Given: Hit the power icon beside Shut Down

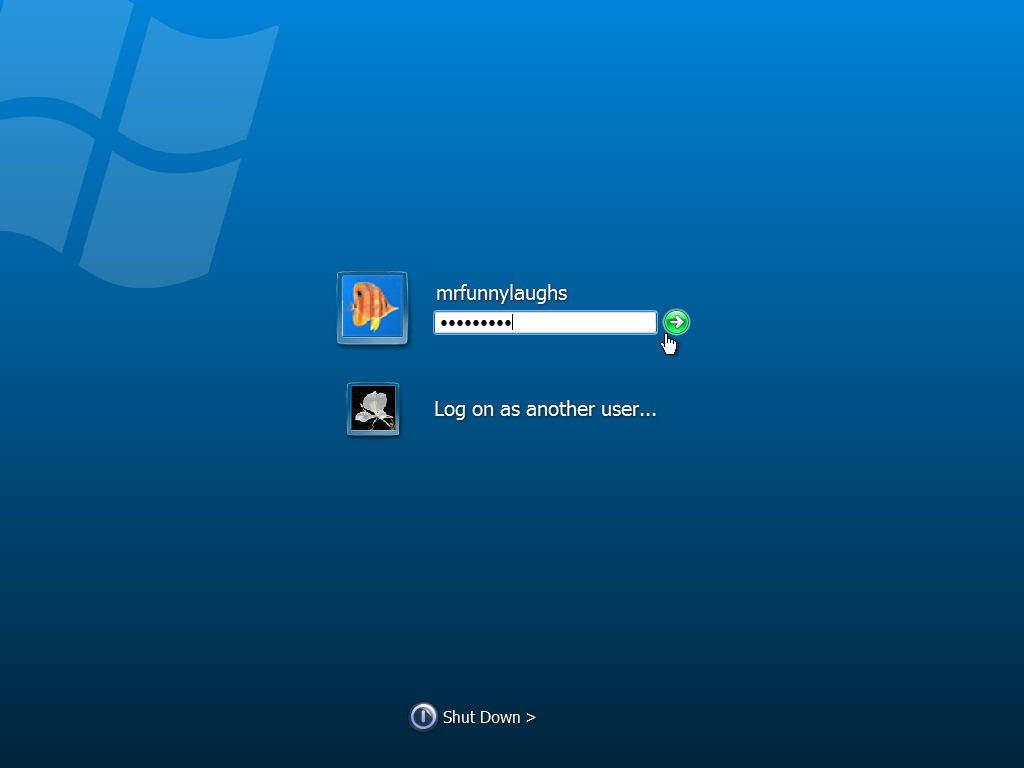Looking at the screenshot, I should 423,716.
